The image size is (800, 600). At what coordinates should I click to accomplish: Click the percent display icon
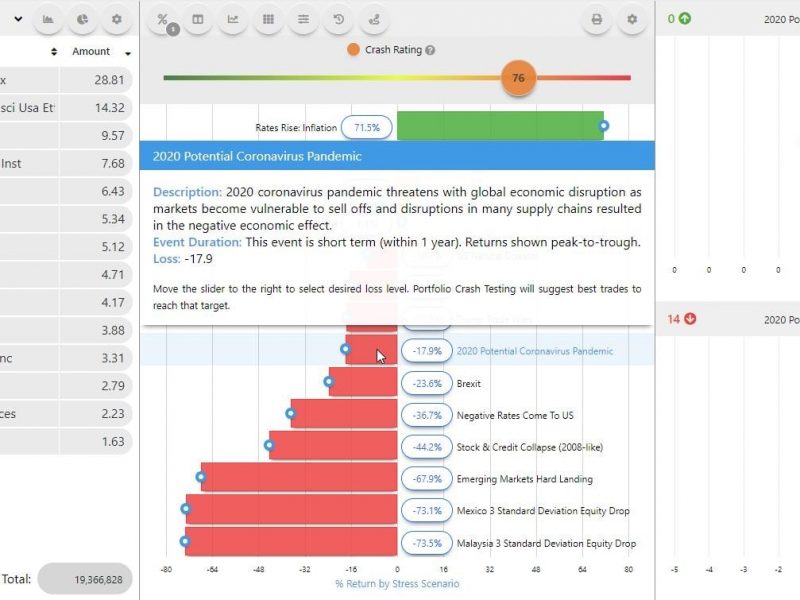click(x=164, y=19)
